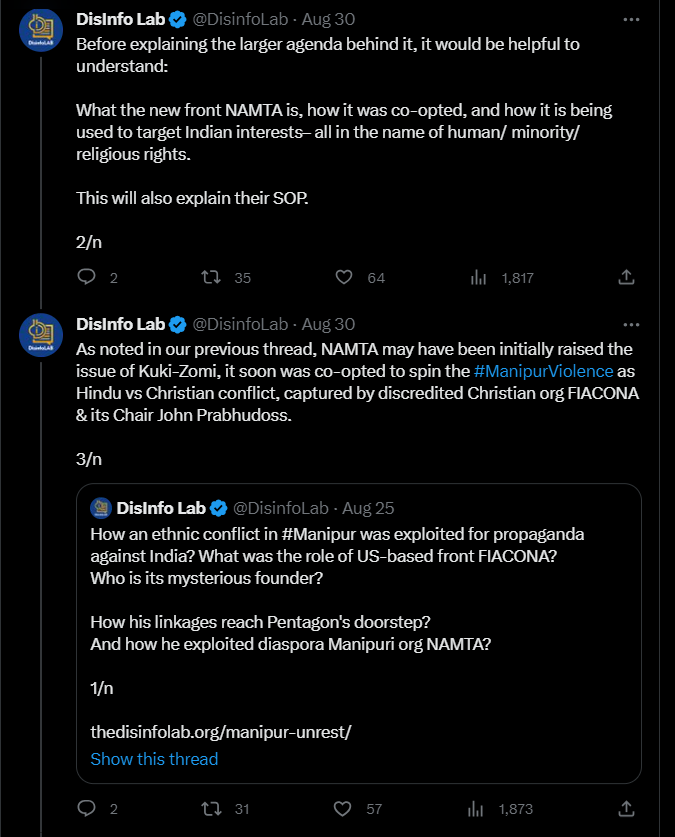675x837 pixels.
Task: Reply to the 3/n tweet
Action: 87,807
